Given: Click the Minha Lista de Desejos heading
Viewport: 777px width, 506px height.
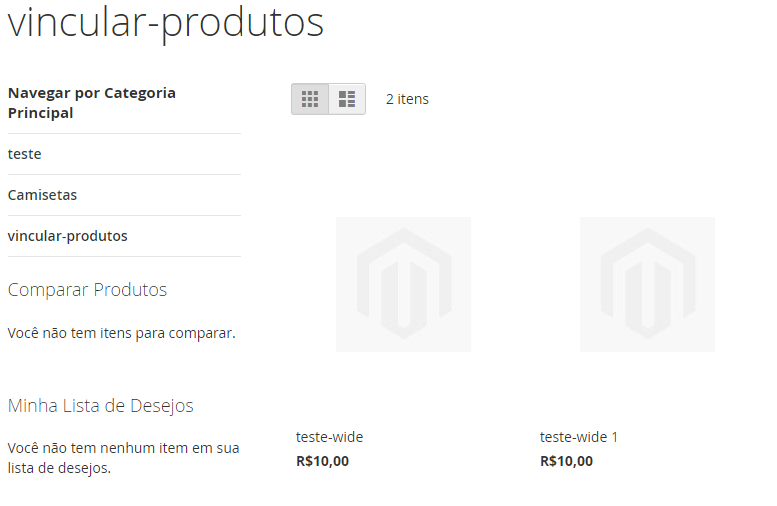Looking at the screenshot, I should (101, 406).
